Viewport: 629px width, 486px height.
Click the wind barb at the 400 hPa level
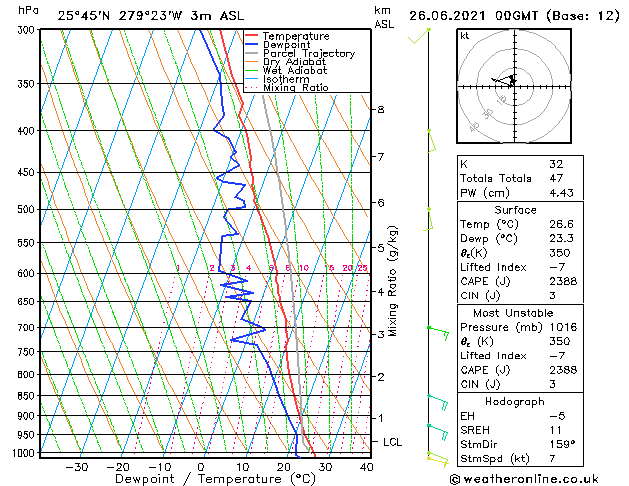[431, 141]
